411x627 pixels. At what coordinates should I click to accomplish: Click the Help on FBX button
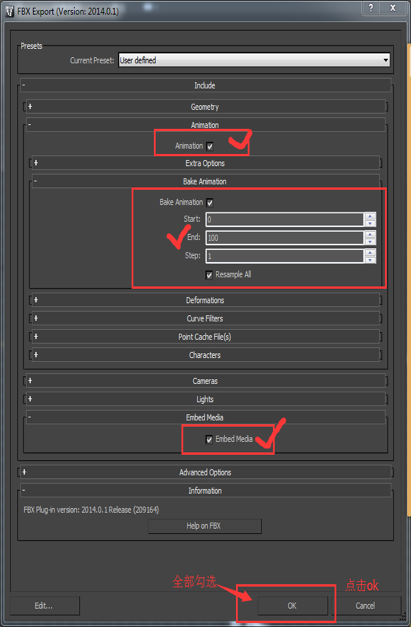(x=205, y=526)
